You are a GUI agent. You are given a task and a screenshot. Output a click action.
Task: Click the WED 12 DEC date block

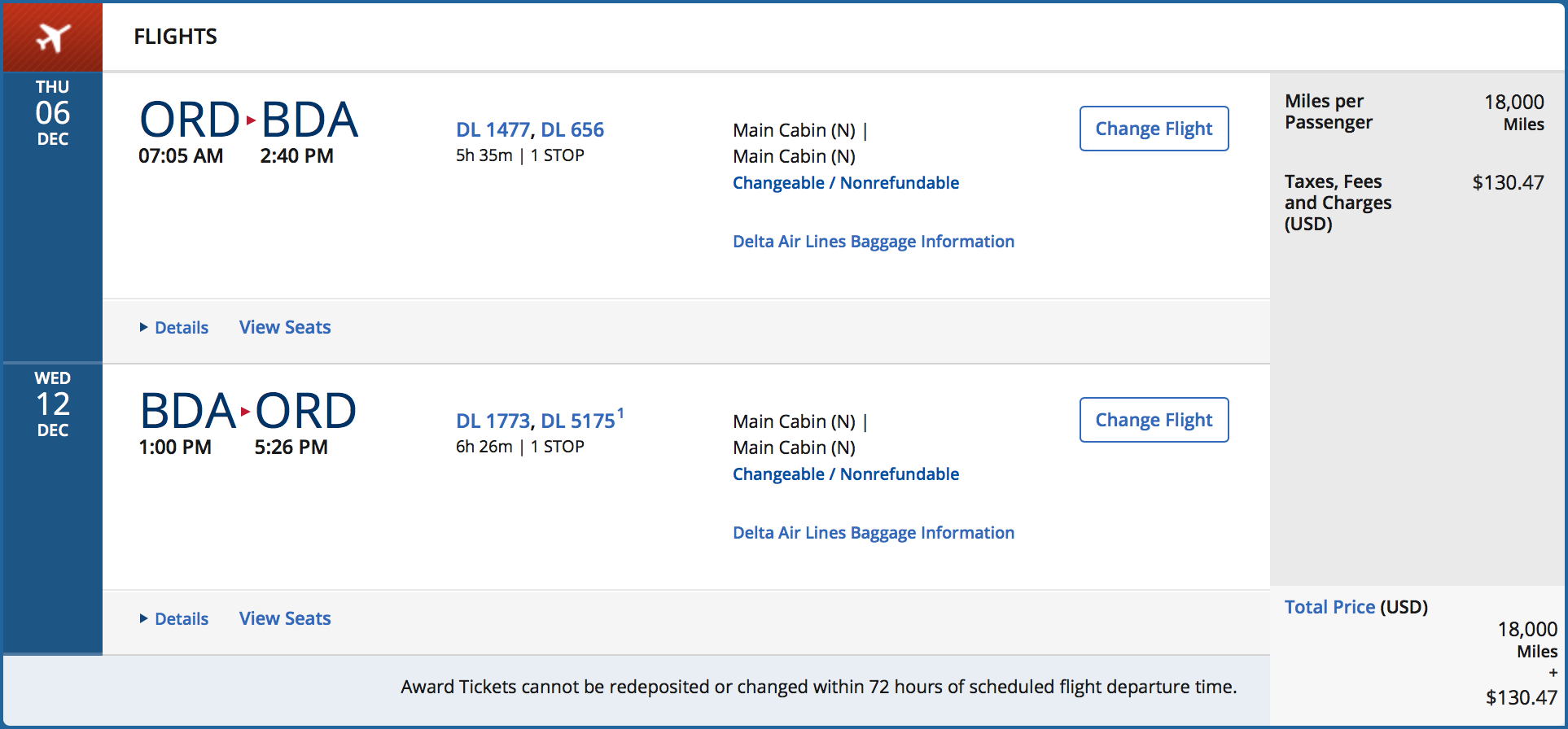(53, 404)
